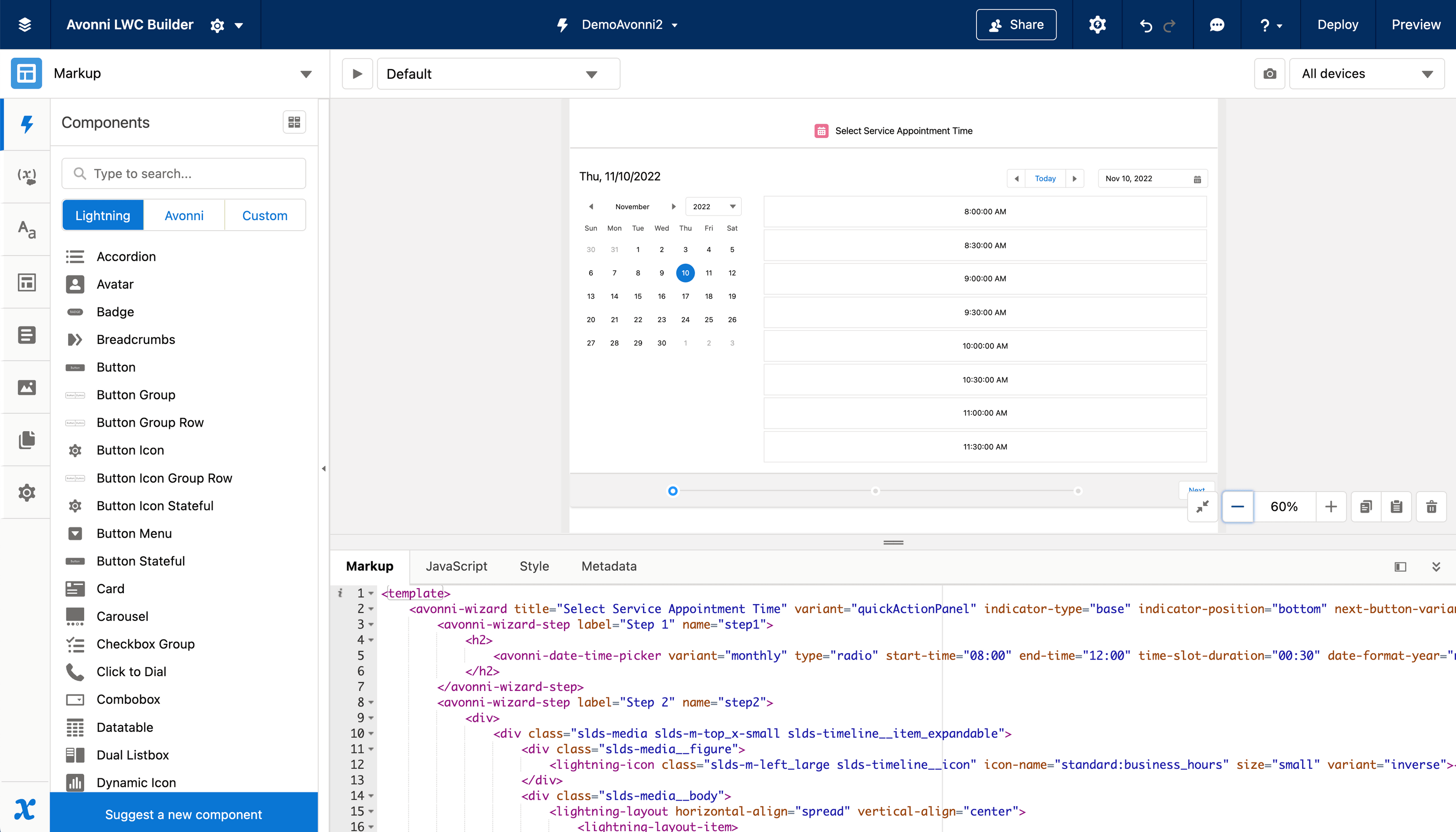The height and width of the screenshot is (832, 1456).
Task: Expand the Default screen selector dropdown
Action: click(592, 73)
